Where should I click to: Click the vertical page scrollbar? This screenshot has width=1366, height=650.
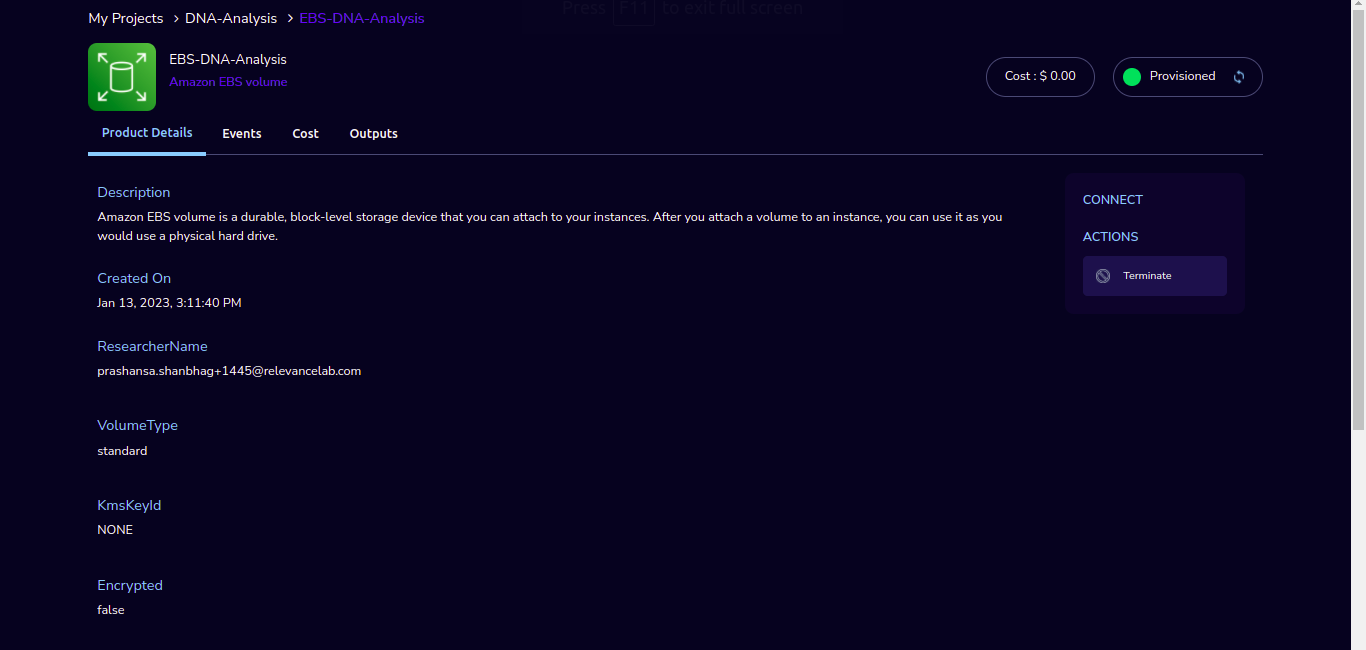point(1358,215)
